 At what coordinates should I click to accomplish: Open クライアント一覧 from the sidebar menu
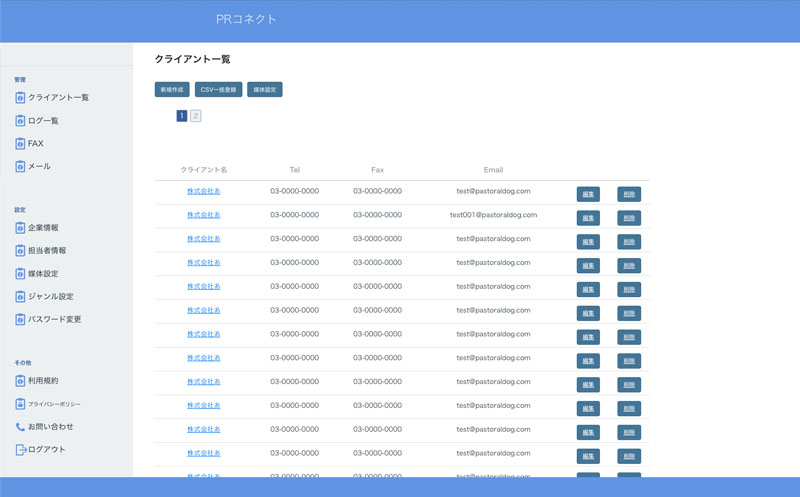(58, 98)
